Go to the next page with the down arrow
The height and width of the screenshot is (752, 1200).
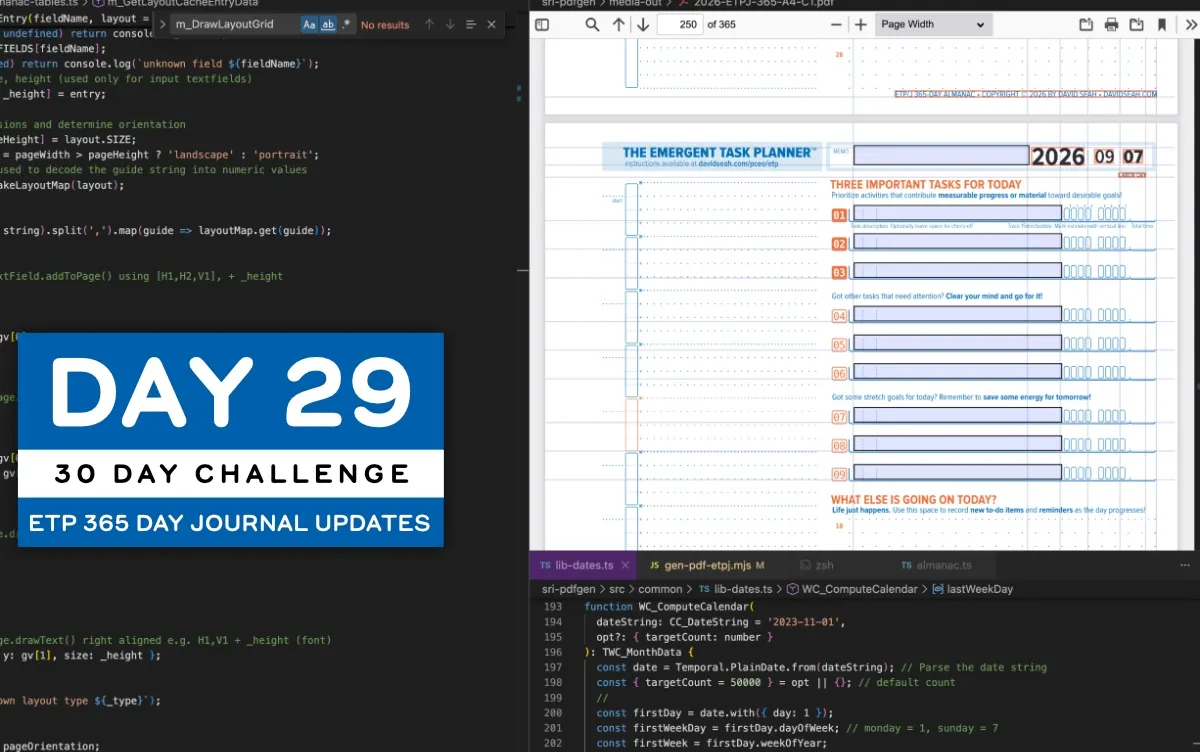point(643,22)
